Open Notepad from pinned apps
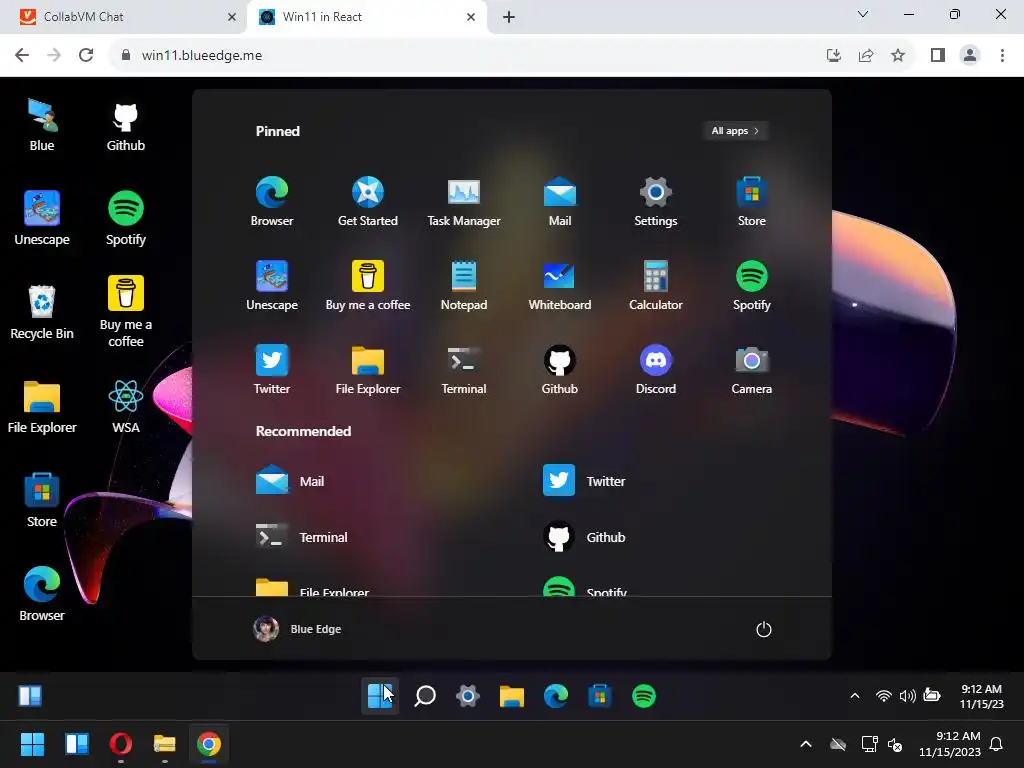The width and height of the screenshot is (1024, 768). pyautogui.click(x=464, y=285)
